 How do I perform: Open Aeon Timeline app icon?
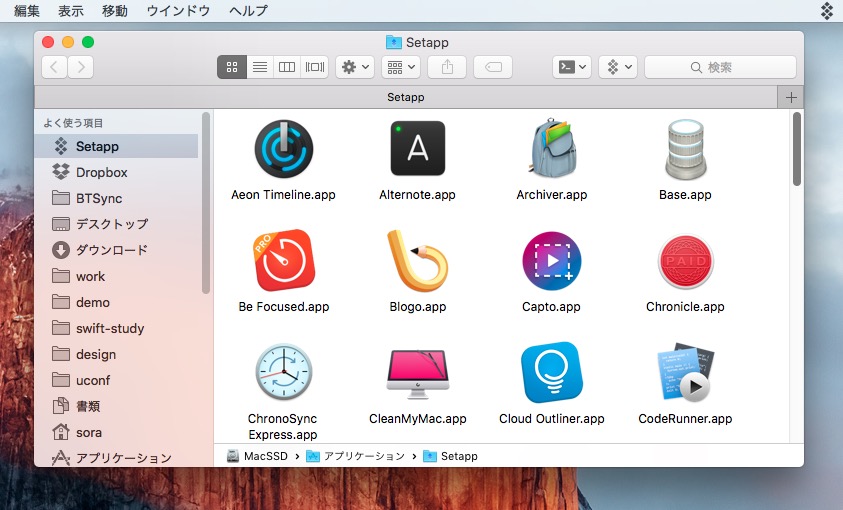pyautogui.click(x=283, y=149)
